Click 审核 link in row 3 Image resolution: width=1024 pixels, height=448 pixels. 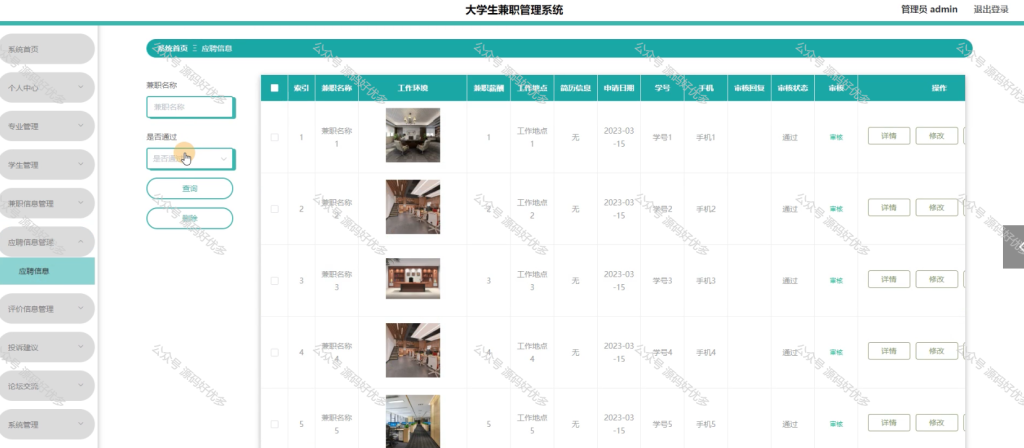836,281
